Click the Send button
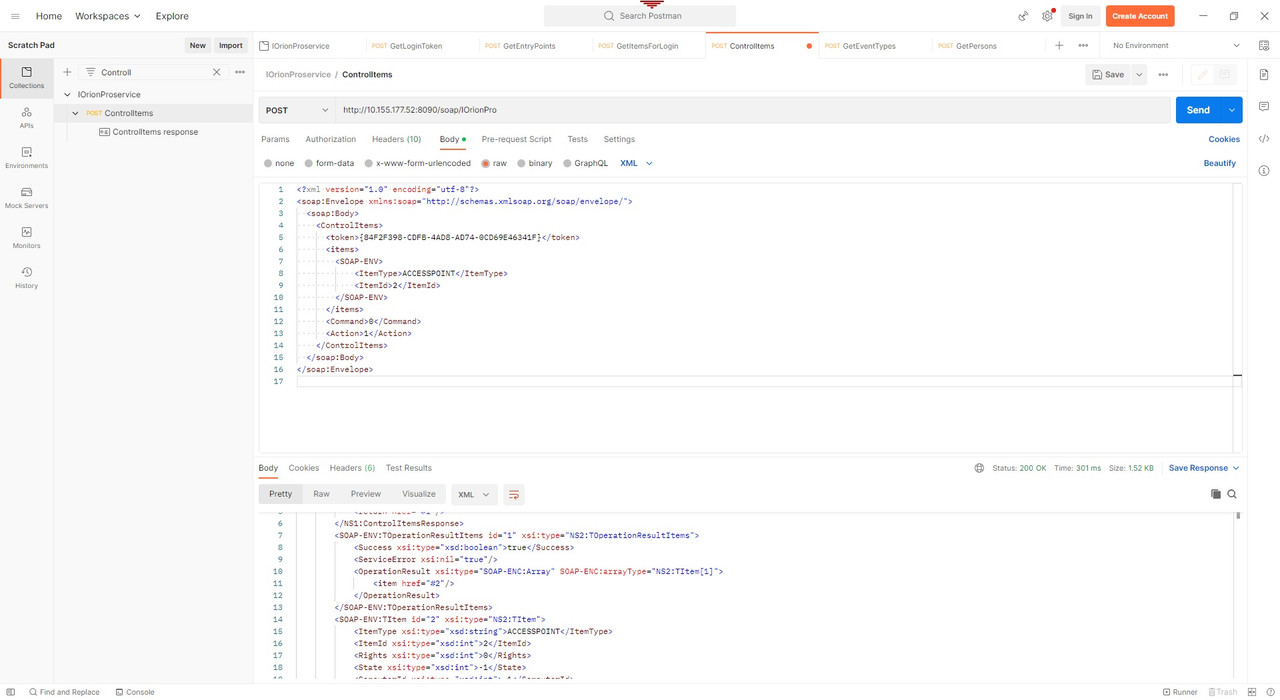Viewport: 1280px width, 700px height. (1198, 110)
